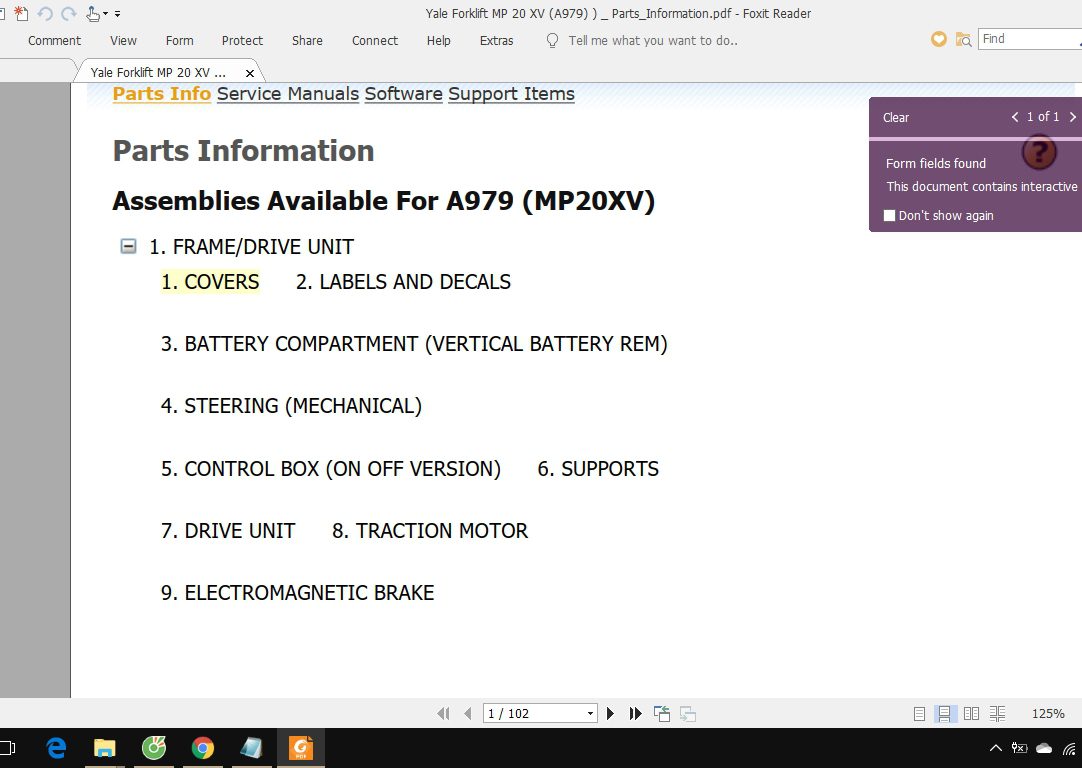Open the Protect ribbon tab
The height and width of the screenshot is (768, 1082).
[x=242, y=41]
